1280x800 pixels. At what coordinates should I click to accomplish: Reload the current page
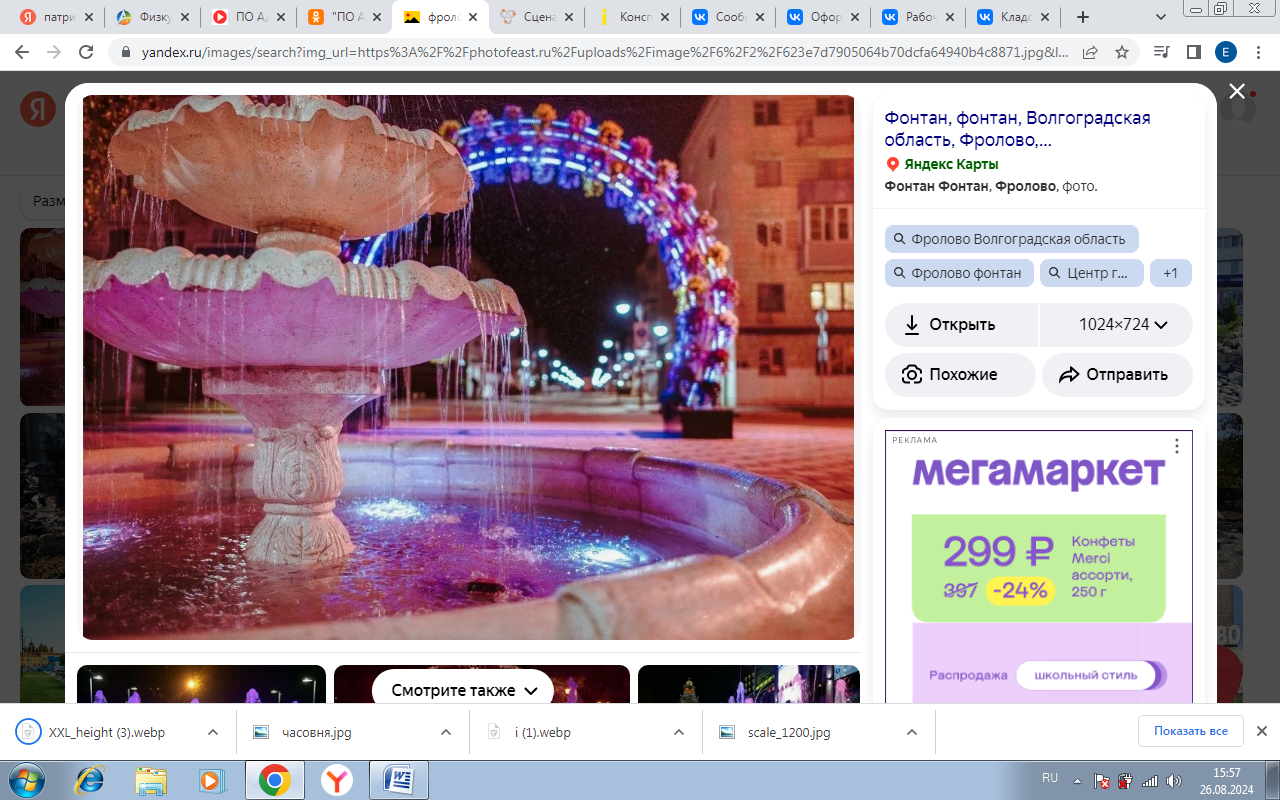[86, 52]
